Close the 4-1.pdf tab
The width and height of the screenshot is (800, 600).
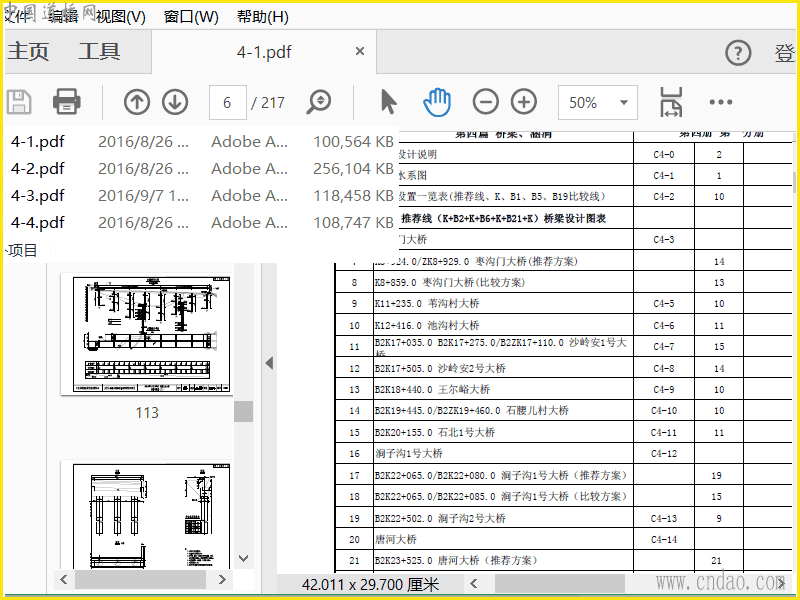click(x=360, y=52)
